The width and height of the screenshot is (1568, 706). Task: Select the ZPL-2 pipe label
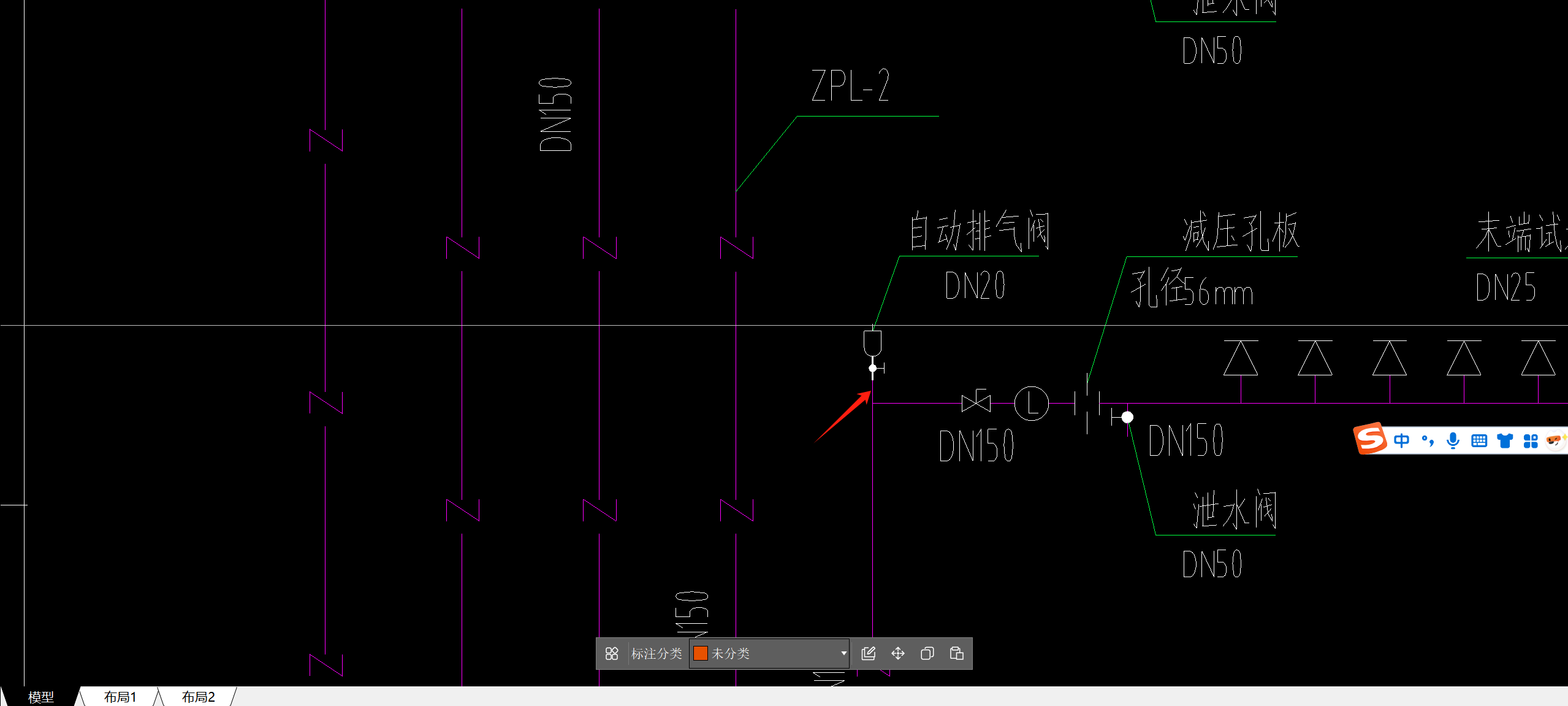(850, 85)
